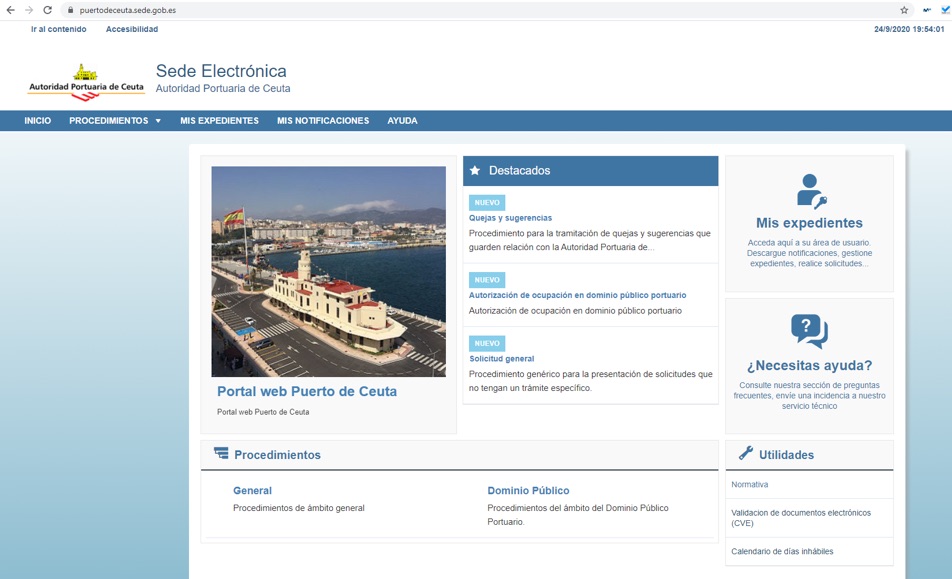Viewport: 952px width, 579px height.
Task: Click the Mis expedientes user-key icon
Action: click(x=811, y=192)
